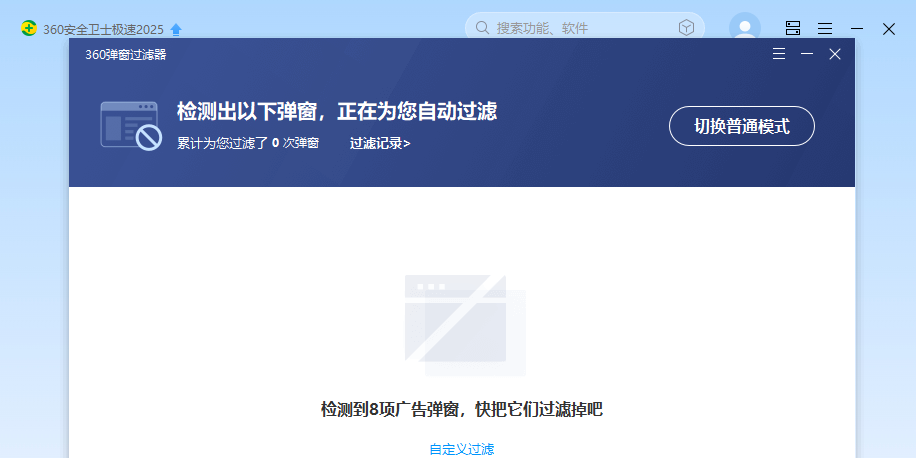This screenshot has width=916, height=458.
Task: Open the toolbox icon in main window title bar
Action: (x=793, y=28)
